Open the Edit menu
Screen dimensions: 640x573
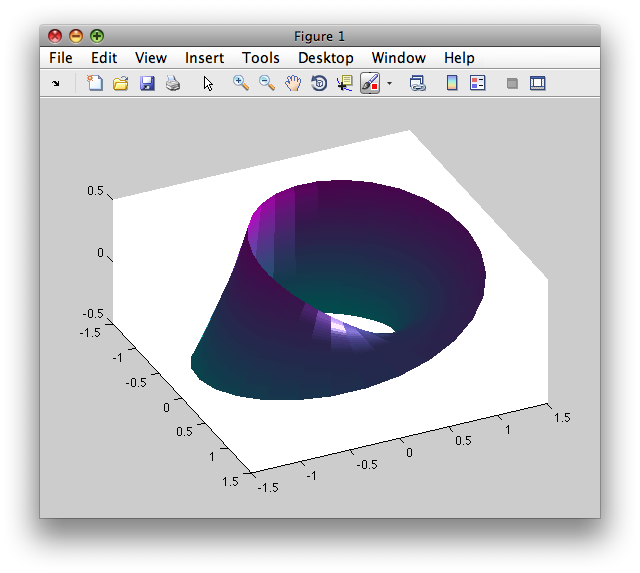(104, 58)
